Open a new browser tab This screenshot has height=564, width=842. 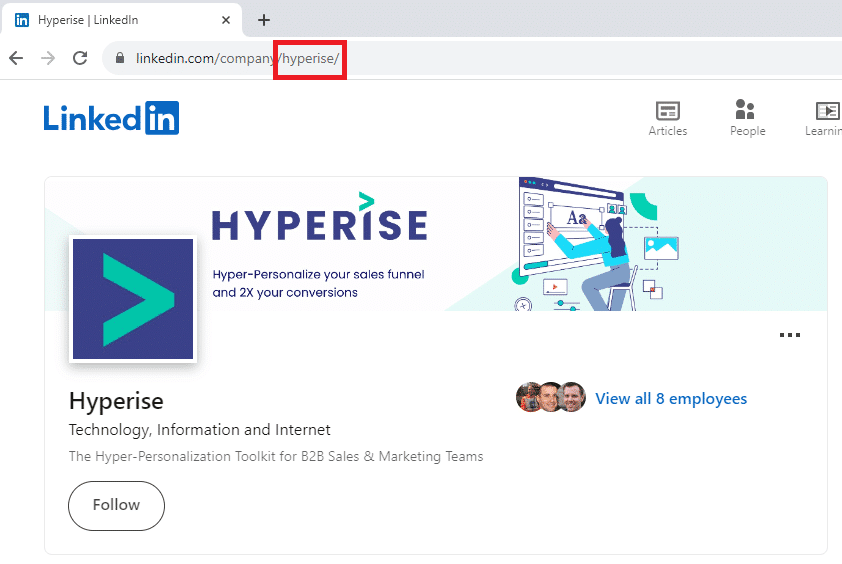pos(264,20)
